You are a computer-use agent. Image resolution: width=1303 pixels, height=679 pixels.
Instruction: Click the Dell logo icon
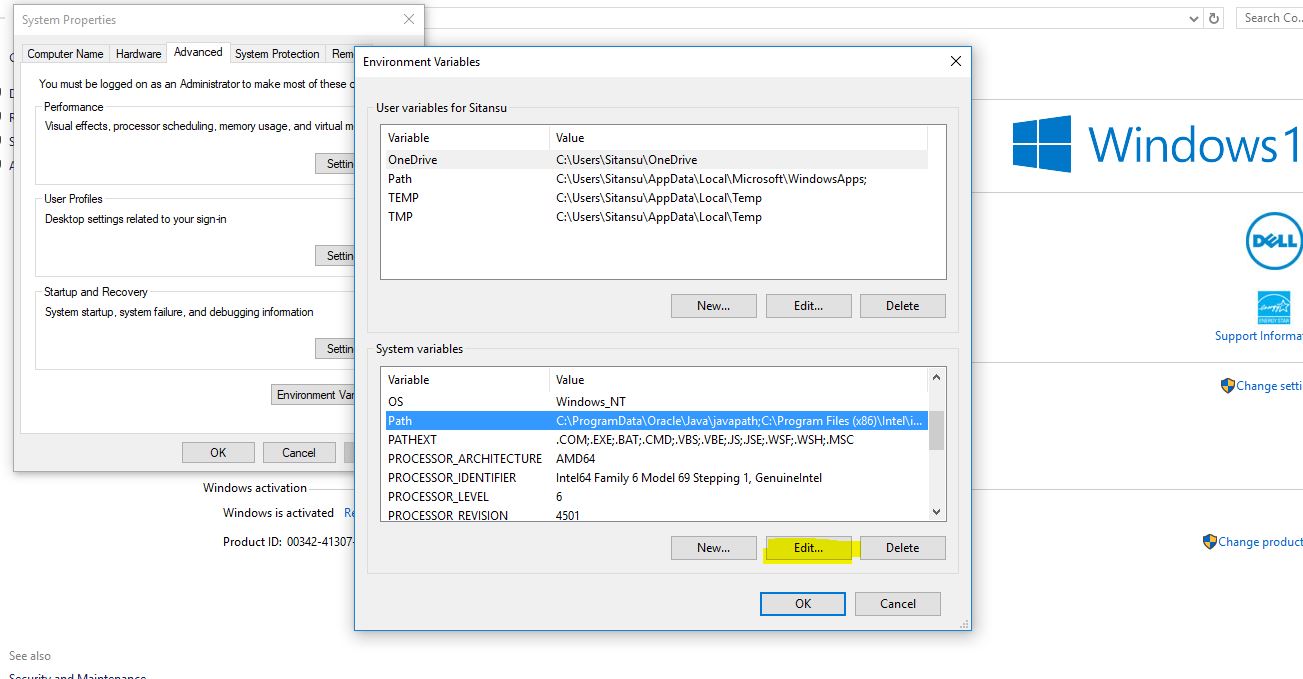1272,240
